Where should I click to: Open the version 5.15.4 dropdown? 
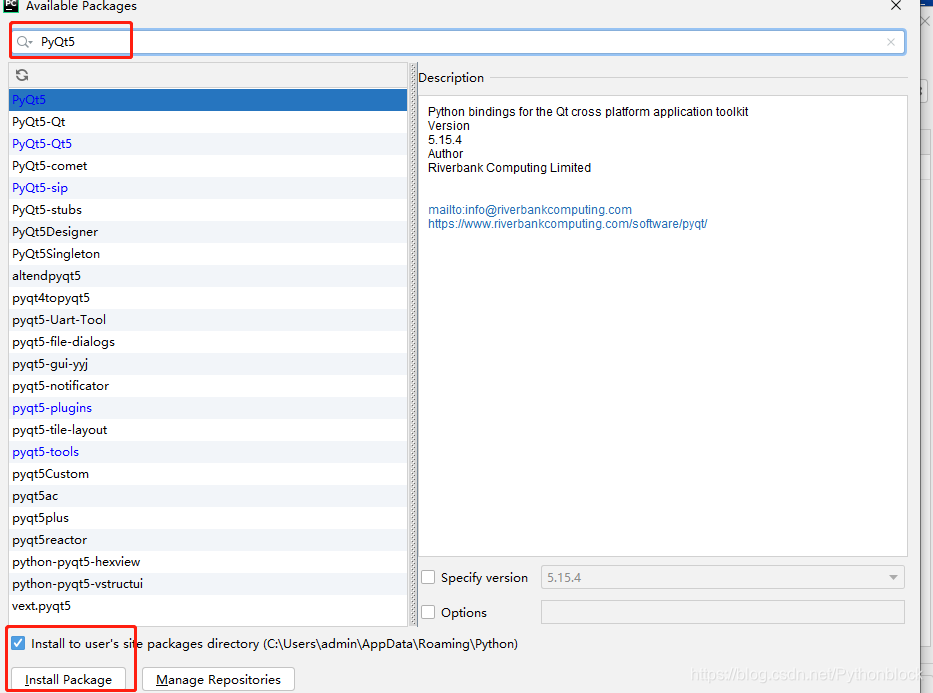click(x=722, y=578)
